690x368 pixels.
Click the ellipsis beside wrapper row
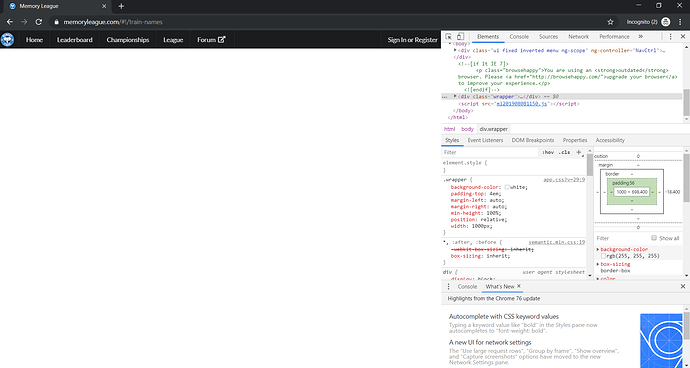[x=445, y=96]
